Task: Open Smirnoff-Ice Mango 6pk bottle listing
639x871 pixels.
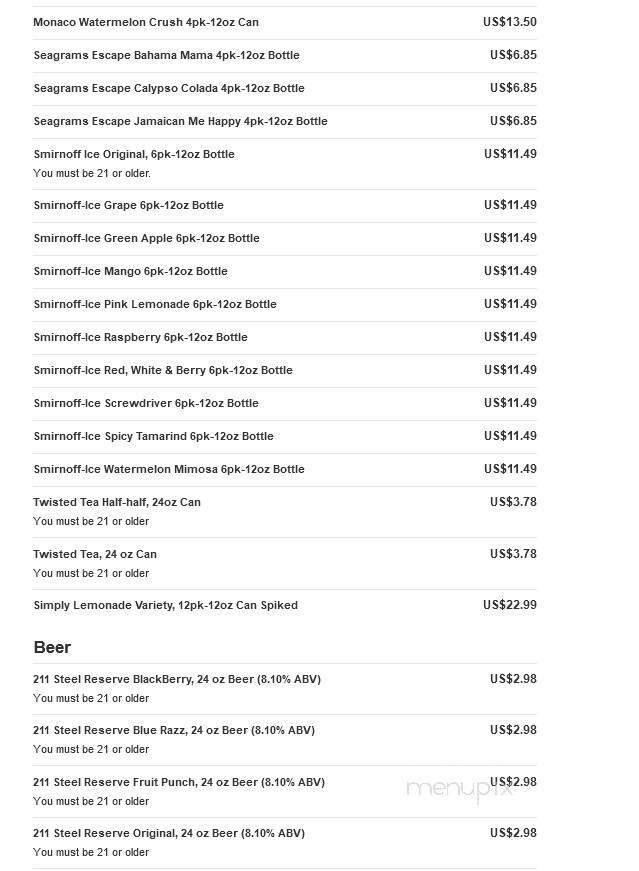Action: click(130, 271)
